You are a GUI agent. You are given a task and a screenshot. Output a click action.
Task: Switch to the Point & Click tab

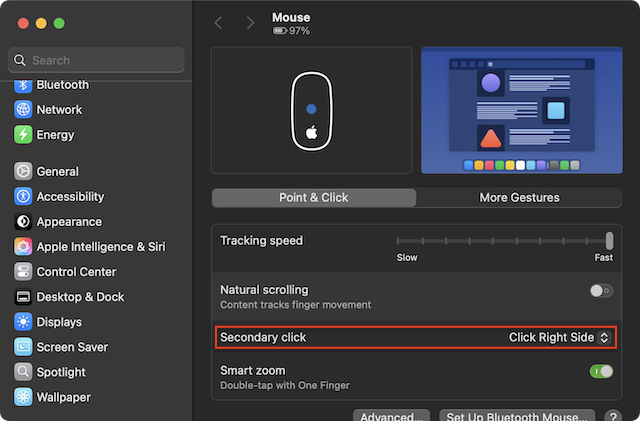pyautogui.click(x=314, y=198)
